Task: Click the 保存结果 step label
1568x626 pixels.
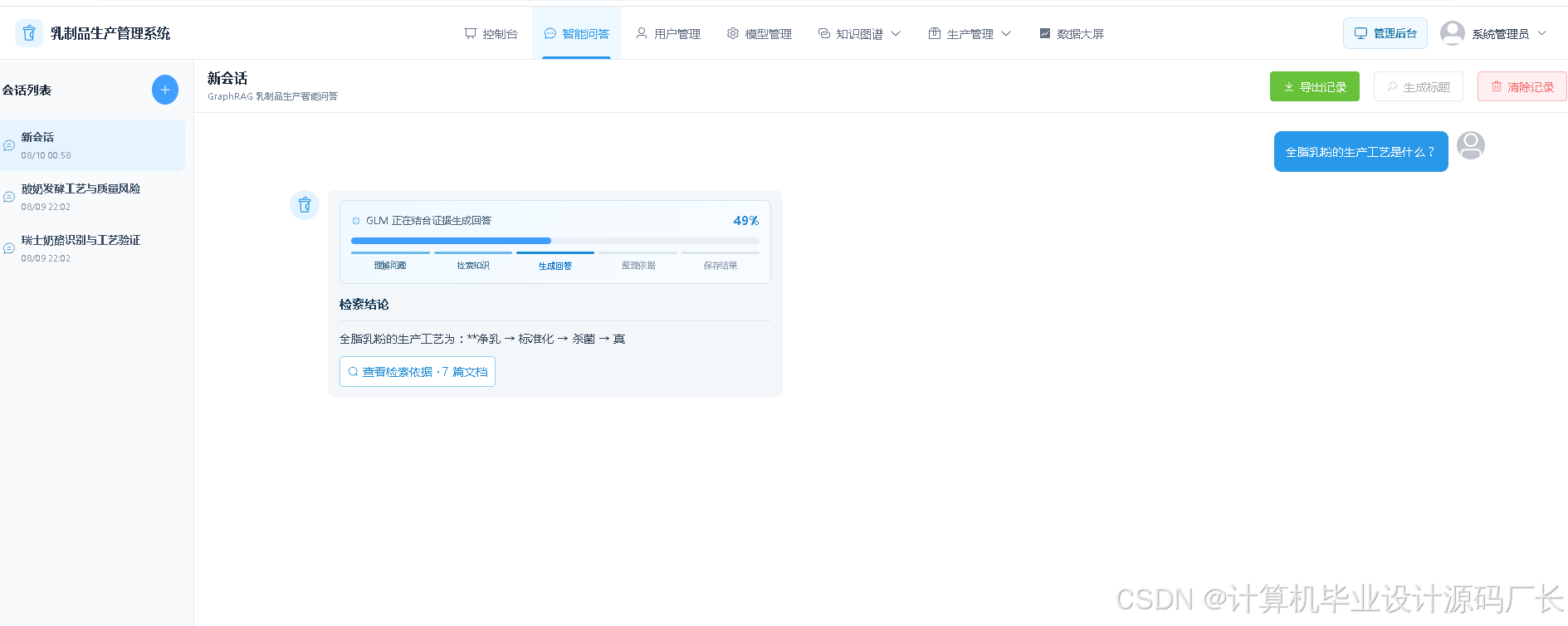Action: 720,266
